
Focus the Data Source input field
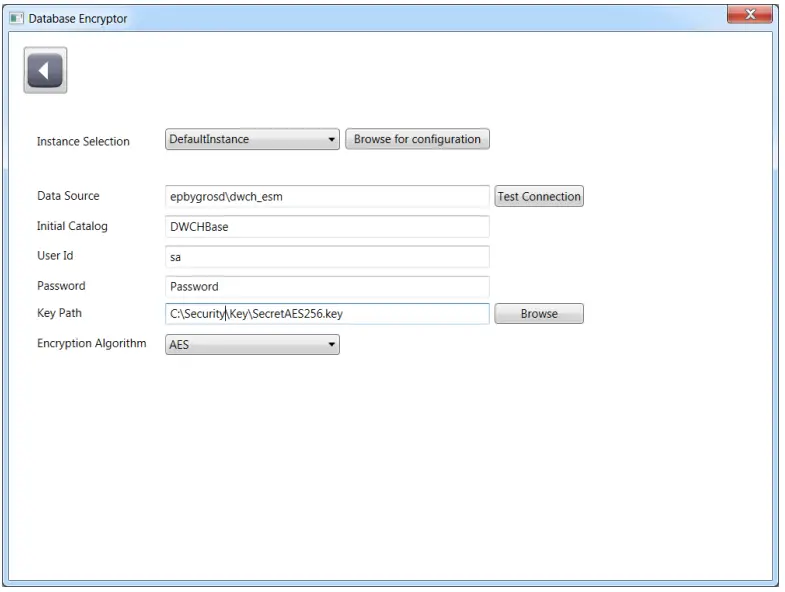click(327, 196)
